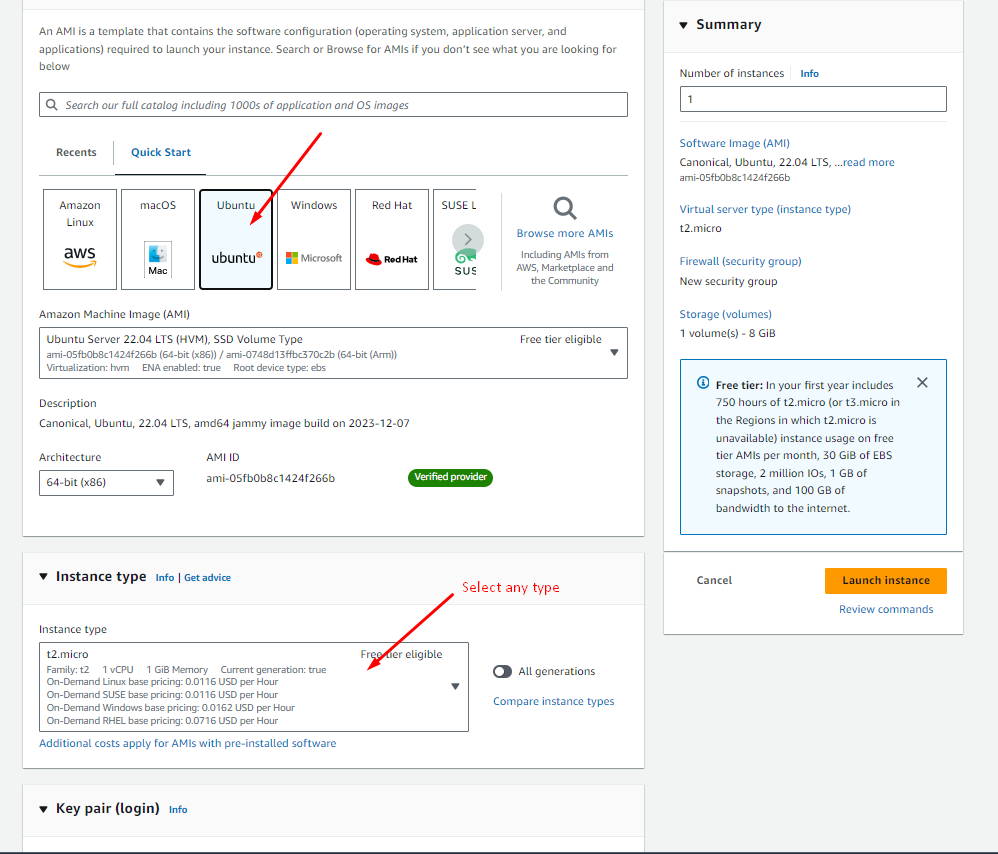Open Virtual server type (instance type) link

765,209
